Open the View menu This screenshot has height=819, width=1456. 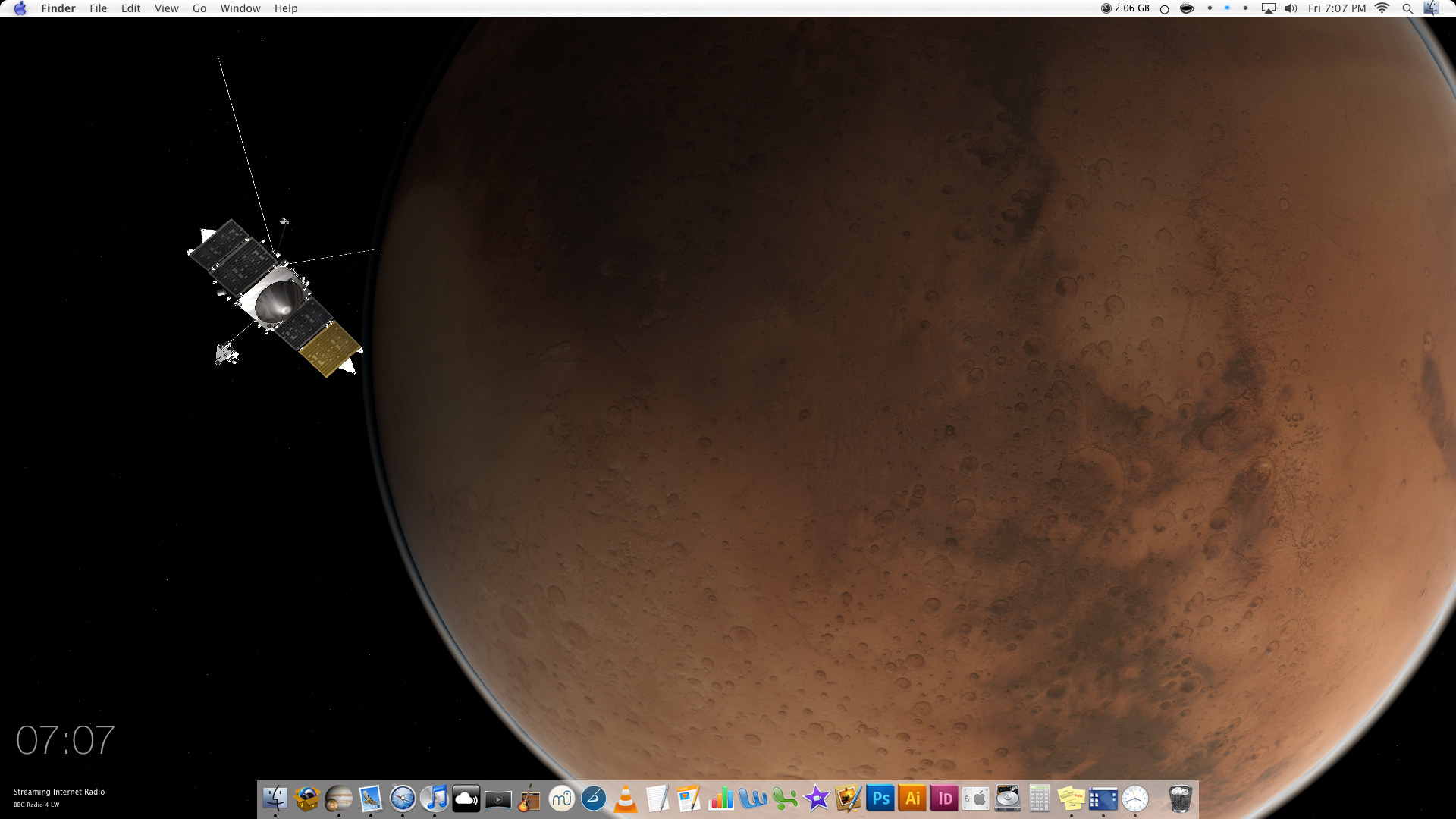pyautogui.click(x=167, y=8)
